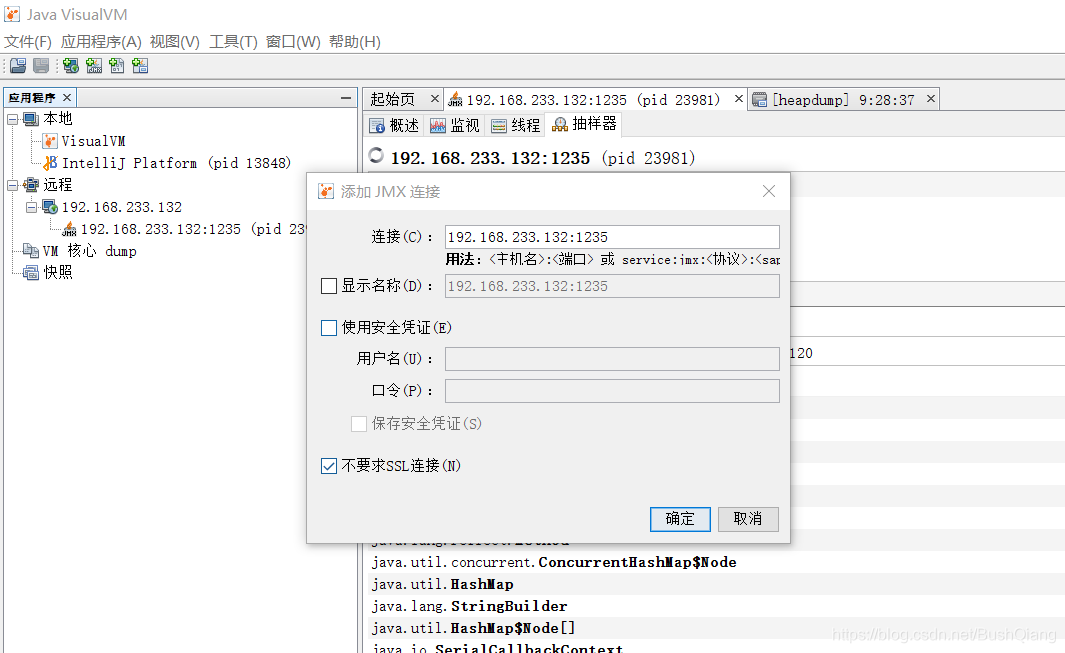Click the ConcurrentHashMap$Node row
The width and height of the screenshot is (1065, 653).
coord(717,563)
